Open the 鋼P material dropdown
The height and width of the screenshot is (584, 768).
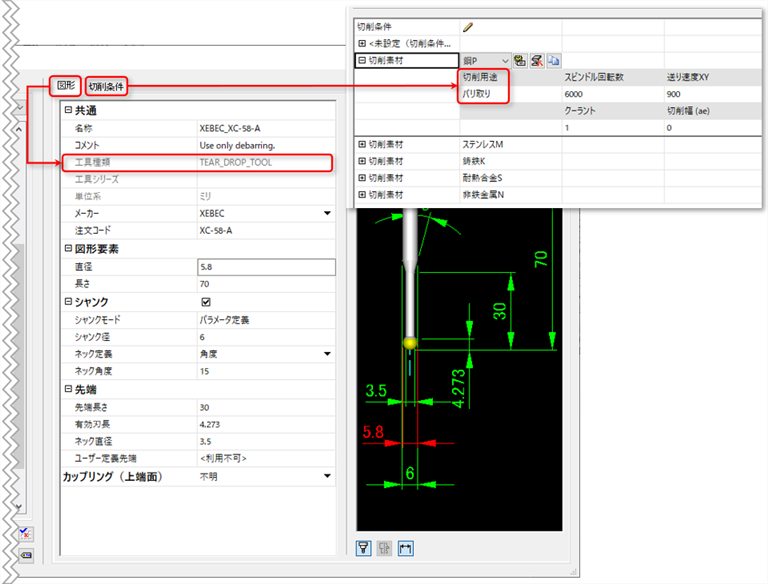click(505, 61)
